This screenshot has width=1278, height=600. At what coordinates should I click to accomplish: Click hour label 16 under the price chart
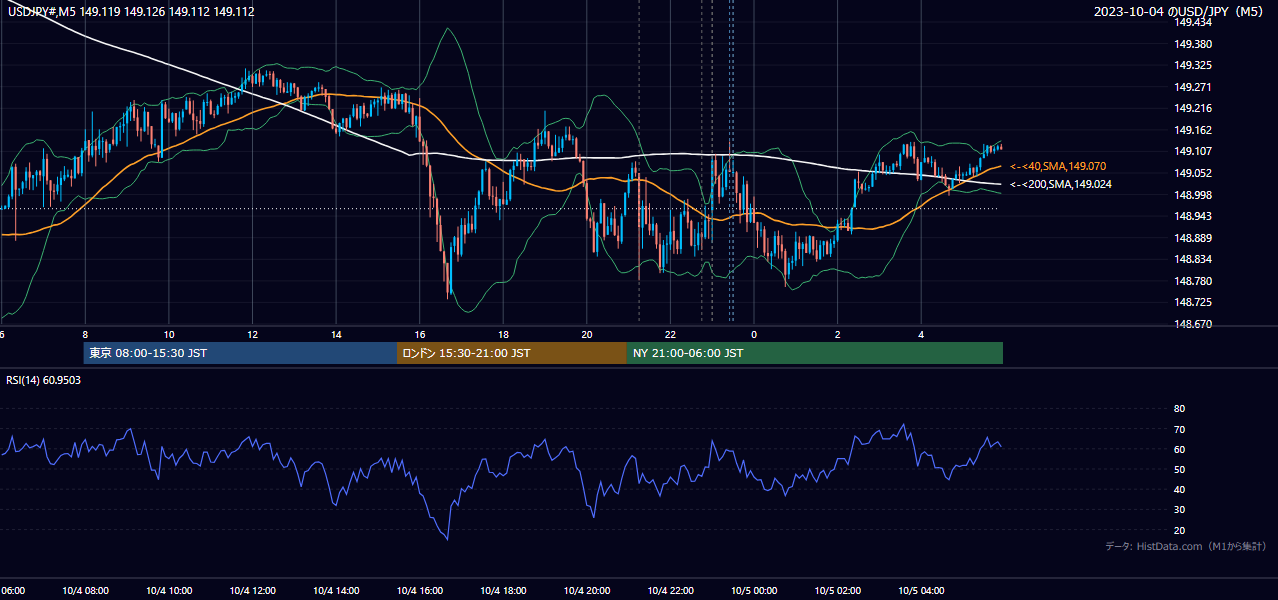pos(420,334)
